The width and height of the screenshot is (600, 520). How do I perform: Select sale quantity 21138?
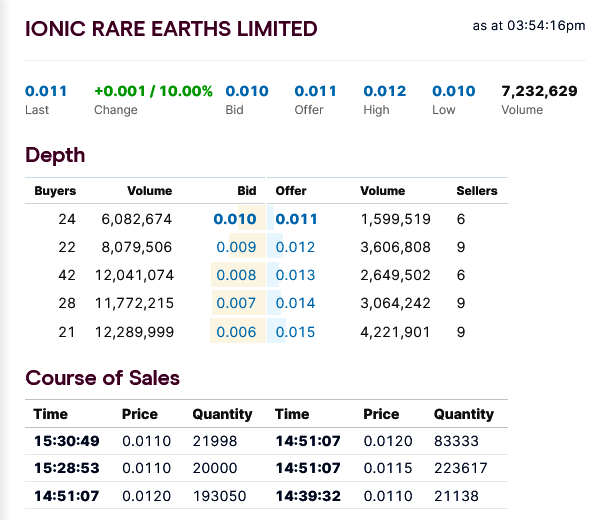point(456,496)
